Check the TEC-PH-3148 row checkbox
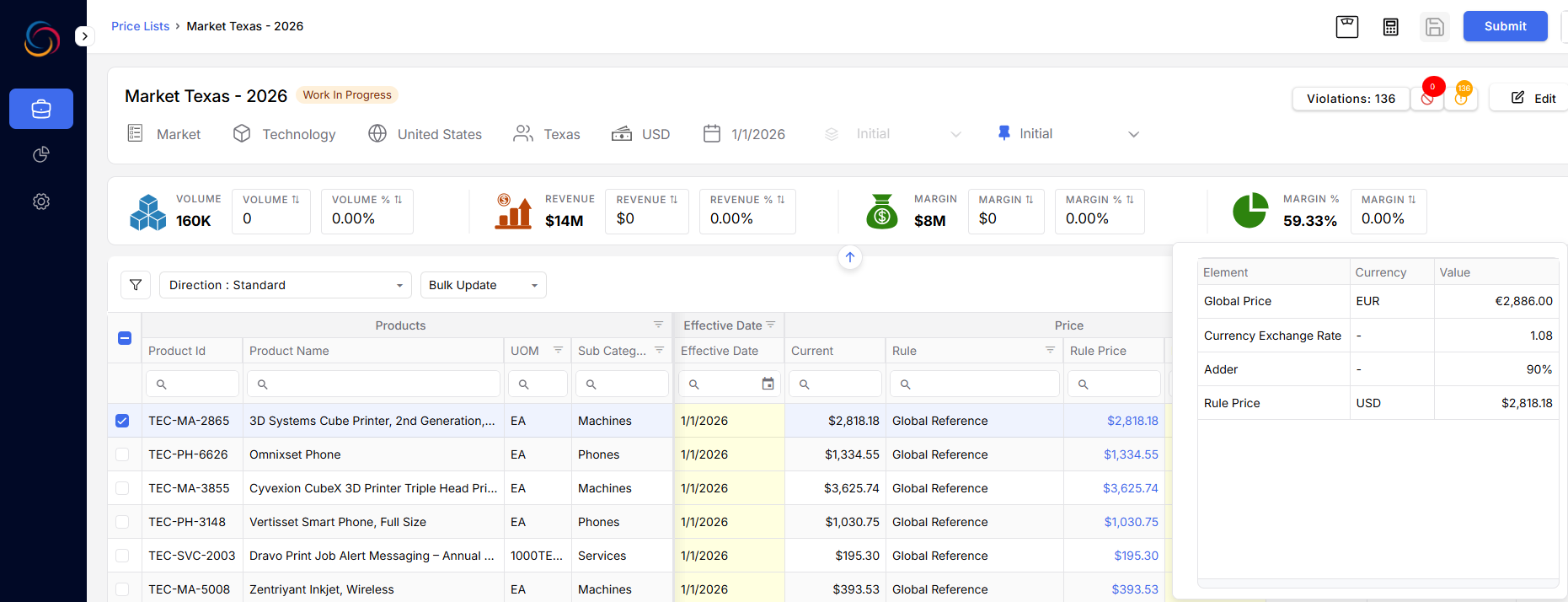 coord(122,522)
